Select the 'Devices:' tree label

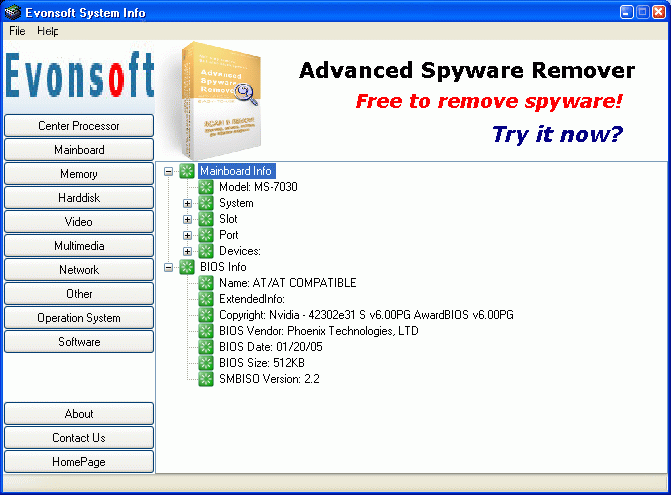240,251
